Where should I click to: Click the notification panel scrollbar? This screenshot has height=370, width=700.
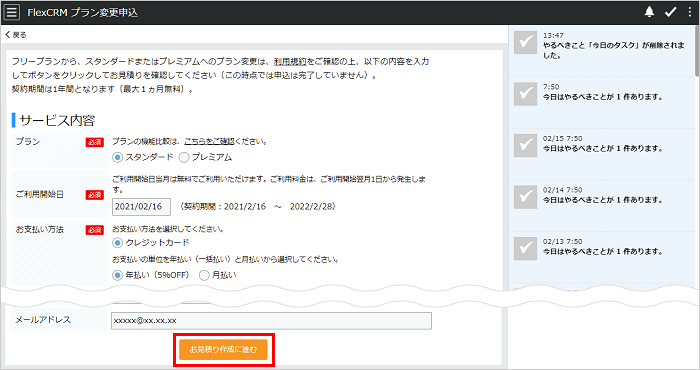click(697, 51)
